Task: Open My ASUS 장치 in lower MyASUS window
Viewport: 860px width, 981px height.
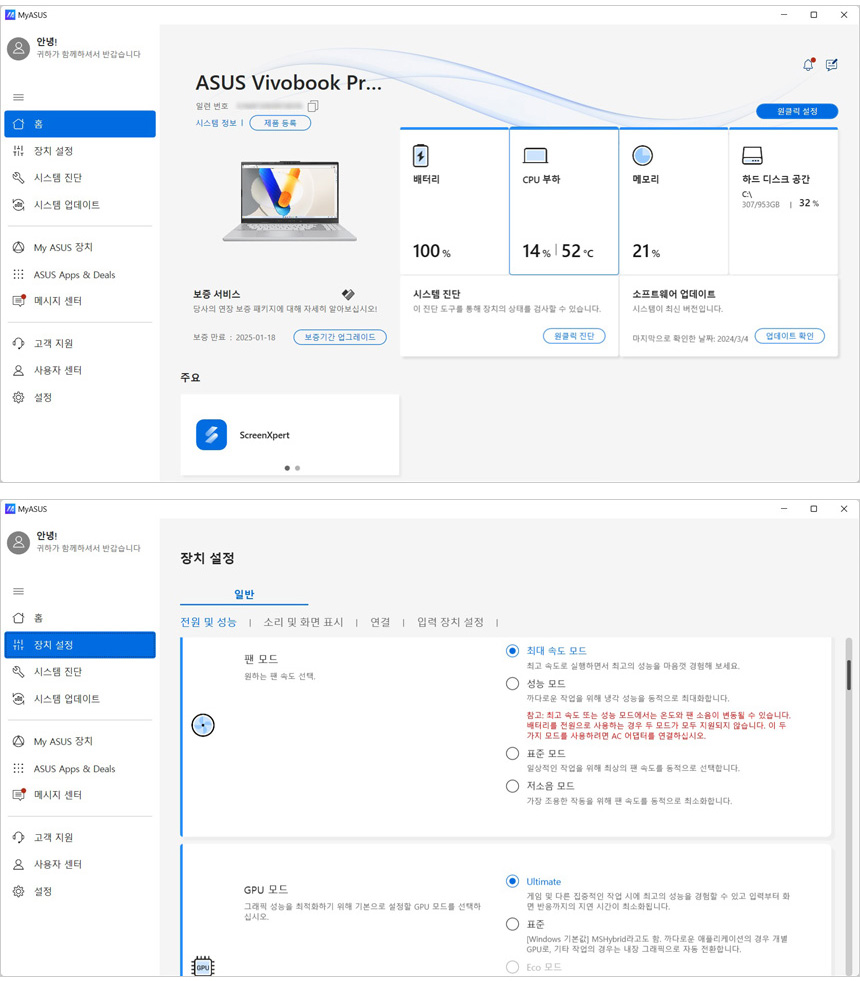Action: 80,741
